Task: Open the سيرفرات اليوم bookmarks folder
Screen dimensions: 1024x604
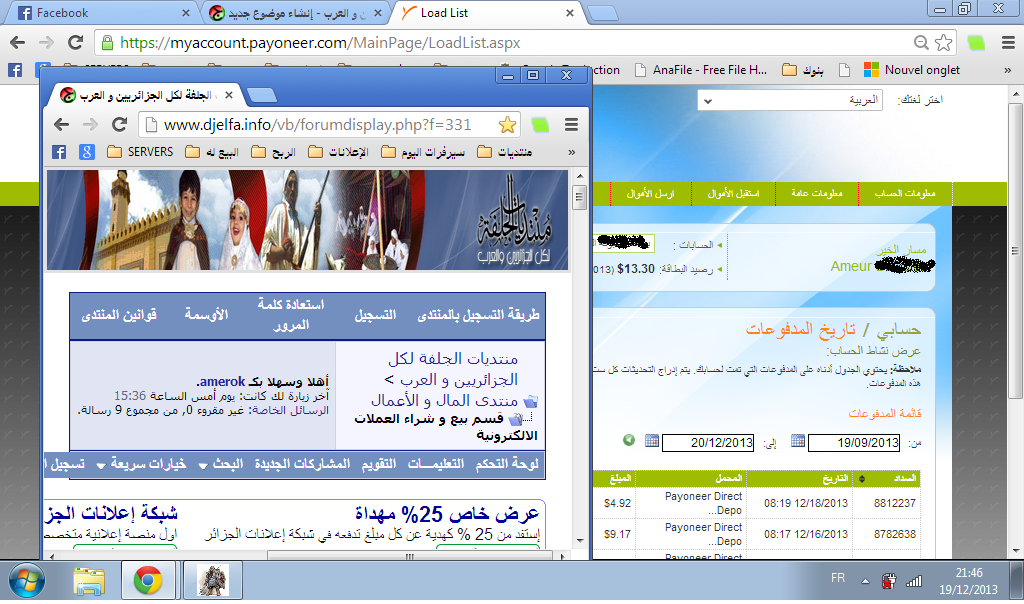Action: (423, 152)
